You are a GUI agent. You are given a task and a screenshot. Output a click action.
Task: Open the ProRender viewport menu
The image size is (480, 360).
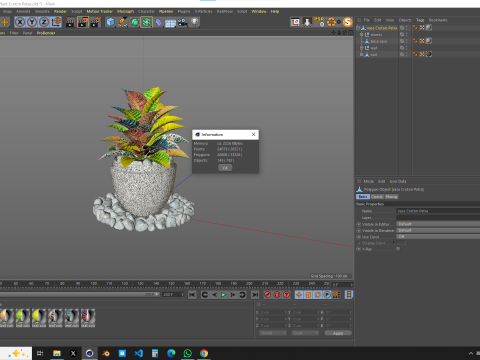46,33
